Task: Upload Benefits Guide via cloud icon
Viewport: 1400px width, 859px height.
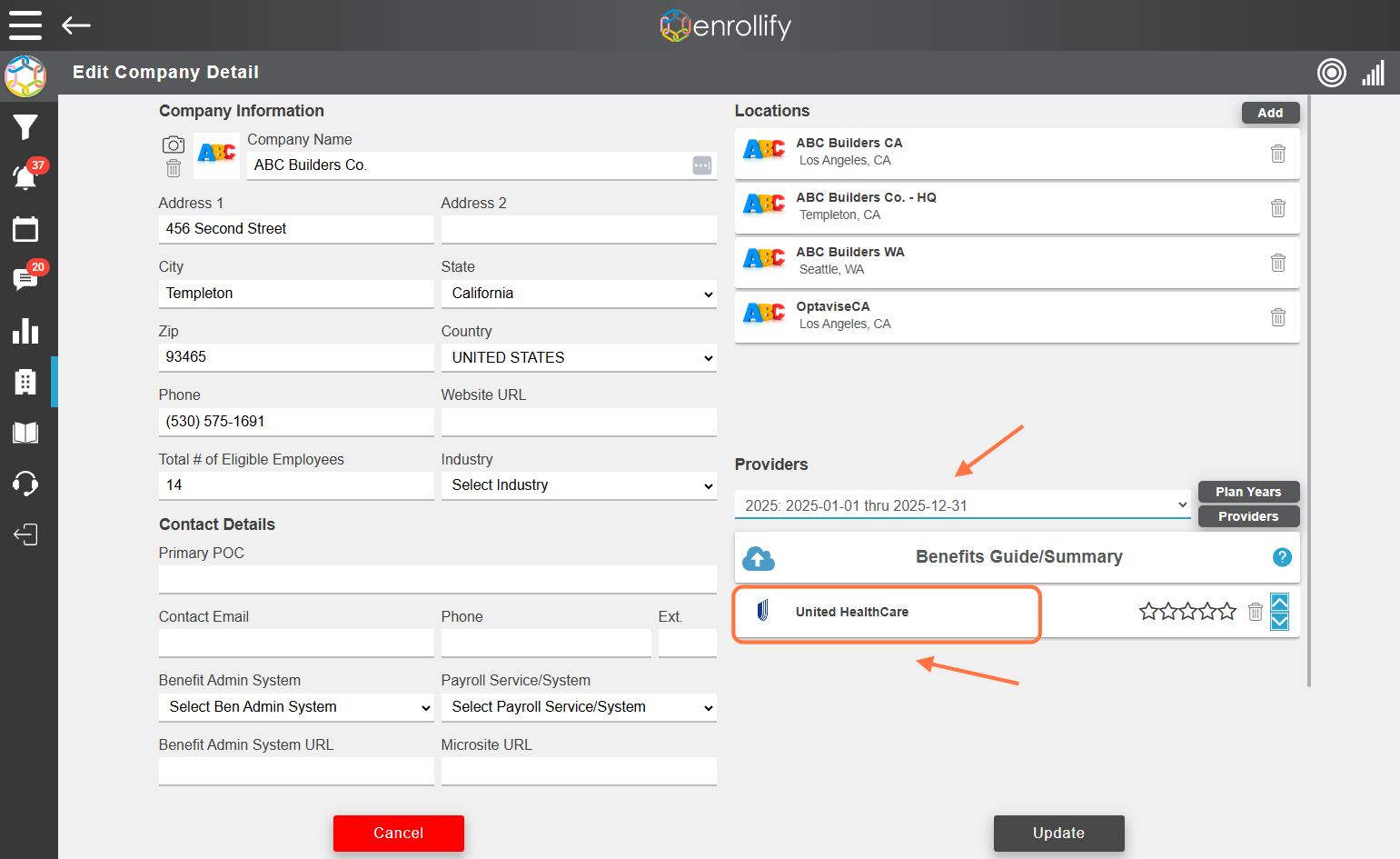Action: pyautogui.click(x=759, y=558)
